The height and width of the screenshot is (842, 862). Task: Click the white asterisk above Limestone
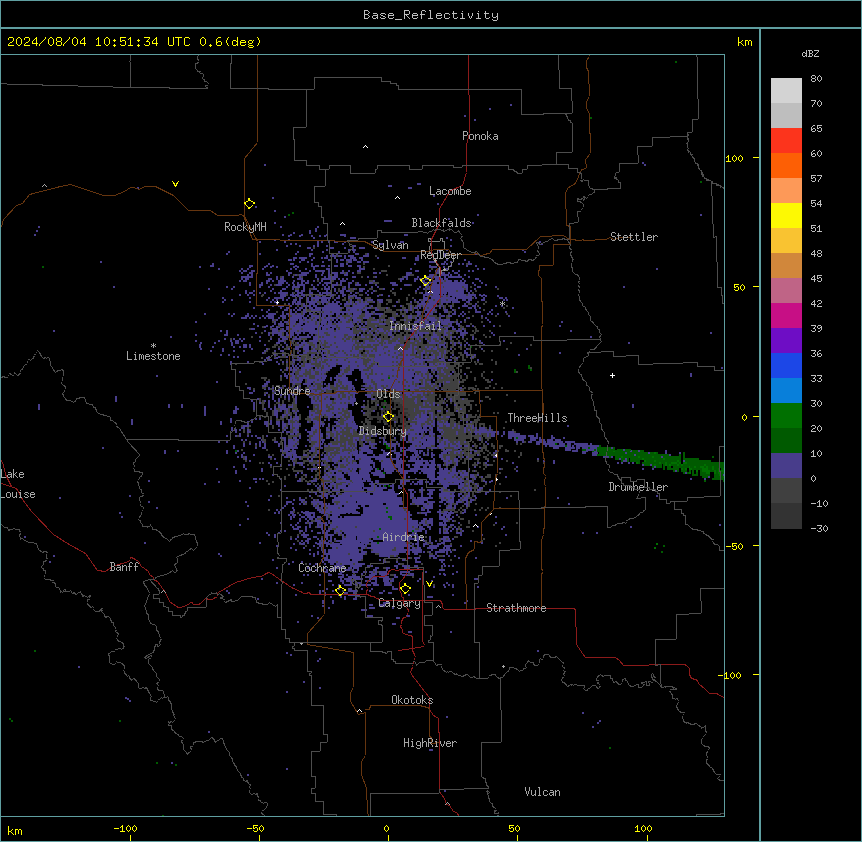pyautogui.click(x=153, y=346)
